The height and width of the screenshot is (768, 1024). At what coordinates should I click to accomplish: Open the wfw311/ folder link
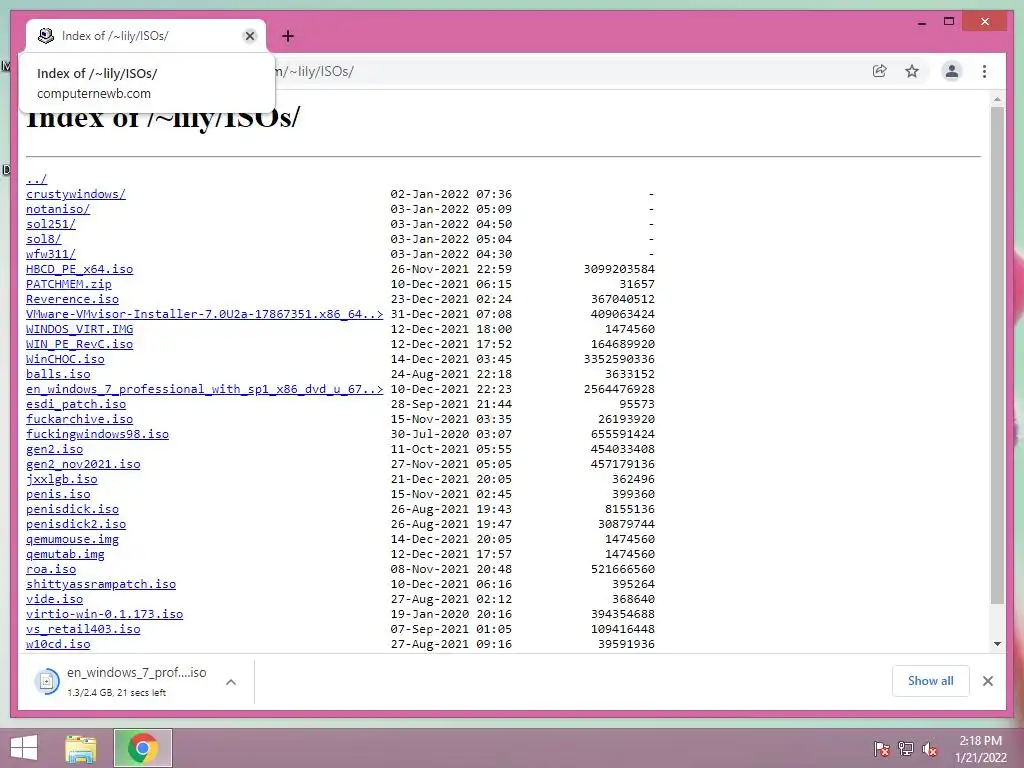51,254
